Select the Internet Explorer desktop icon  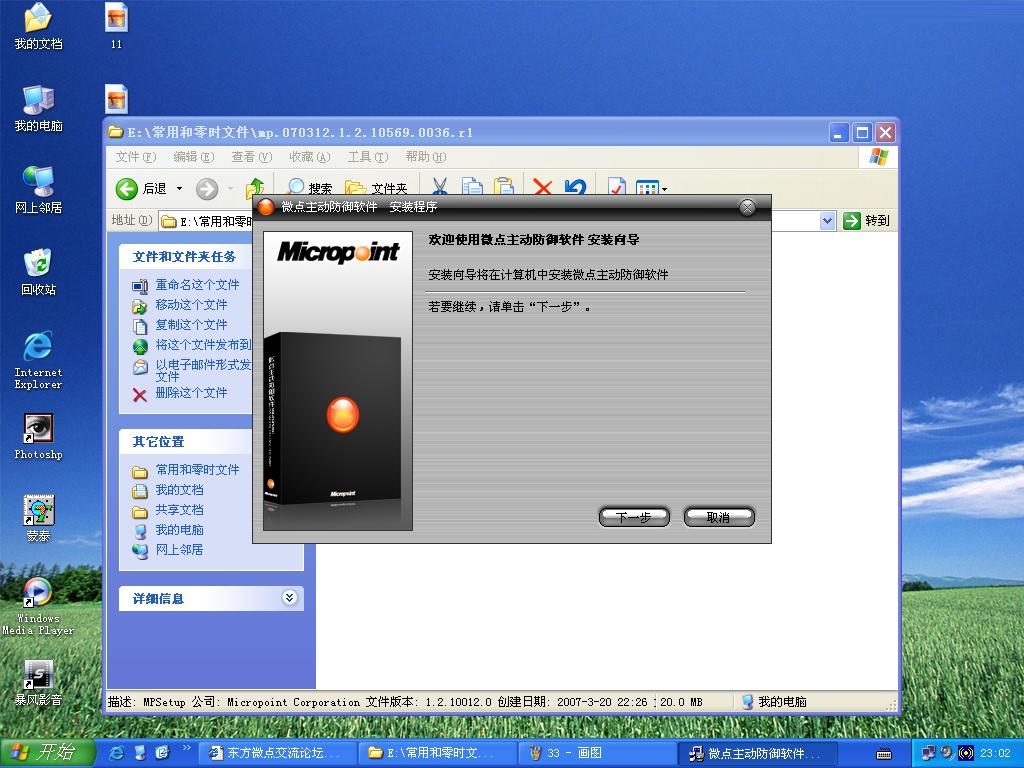pyautogui.click(x=39, y=360)
